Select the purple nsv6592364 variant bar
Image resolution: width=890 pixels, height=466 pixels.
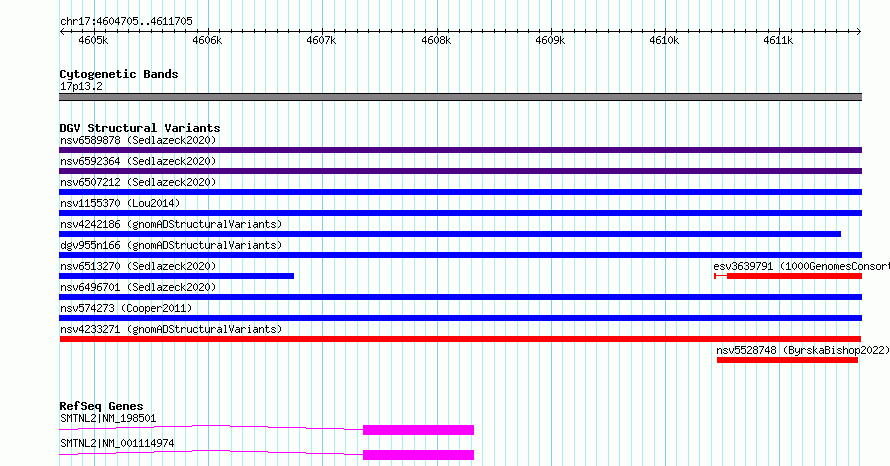point(460,171)
